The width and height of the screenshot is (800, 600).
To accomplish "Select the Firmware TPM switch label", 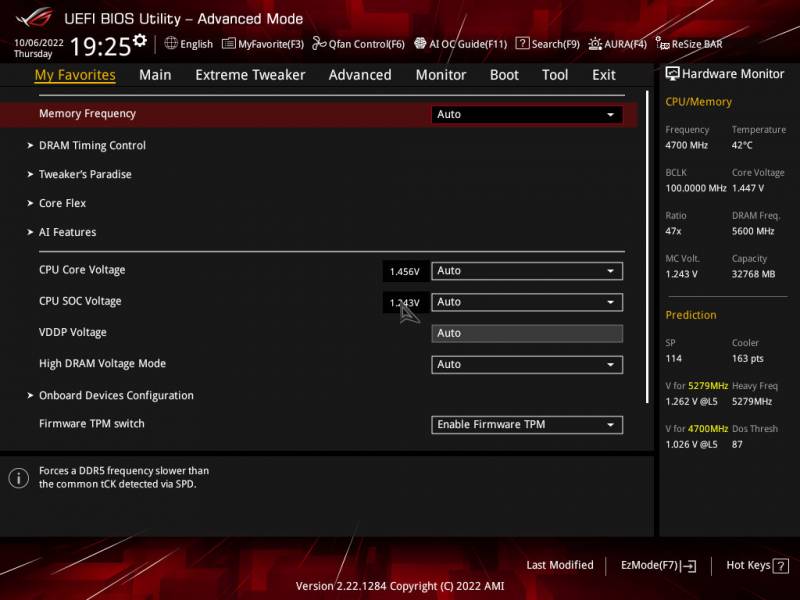I will 92,423.
